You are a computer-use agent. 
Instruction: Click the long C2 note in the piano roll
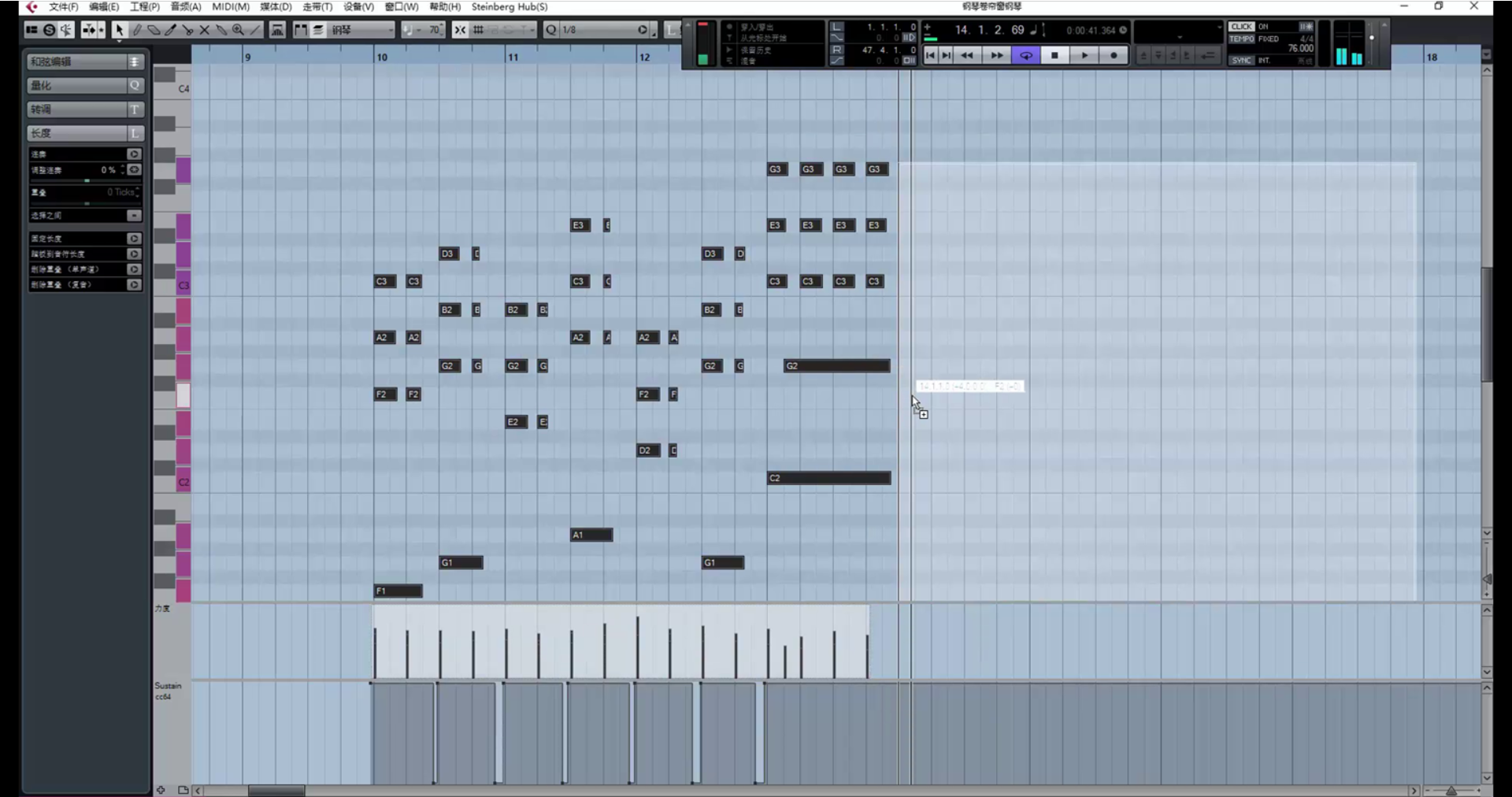(829, 478)
